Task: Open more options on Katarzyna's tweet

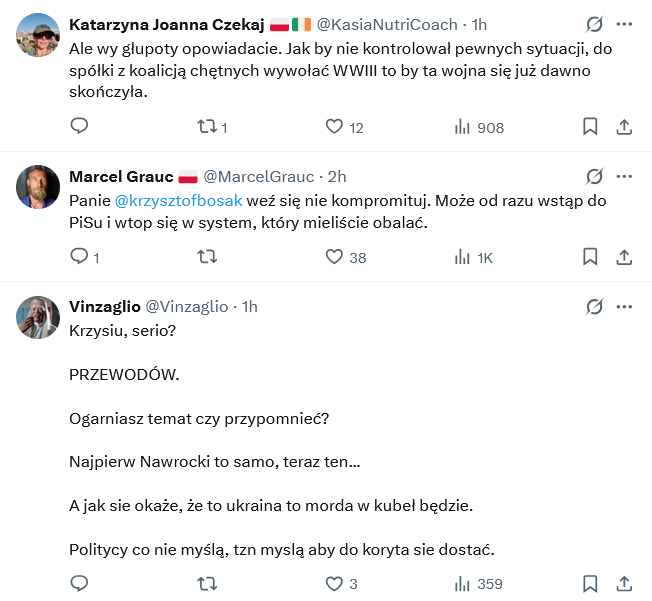Action: tap(624, 24)
